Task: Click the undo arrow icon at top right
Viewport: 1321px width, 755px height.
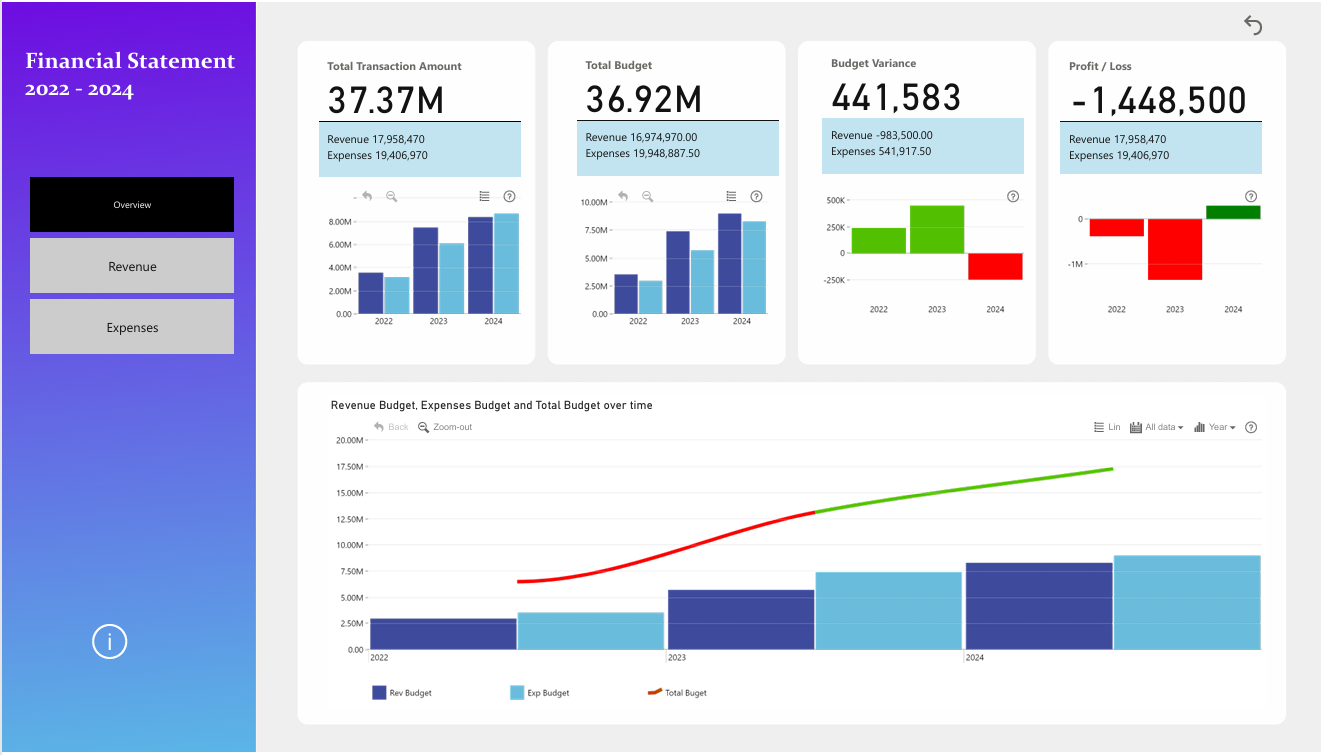Action: click(1253, 25)
